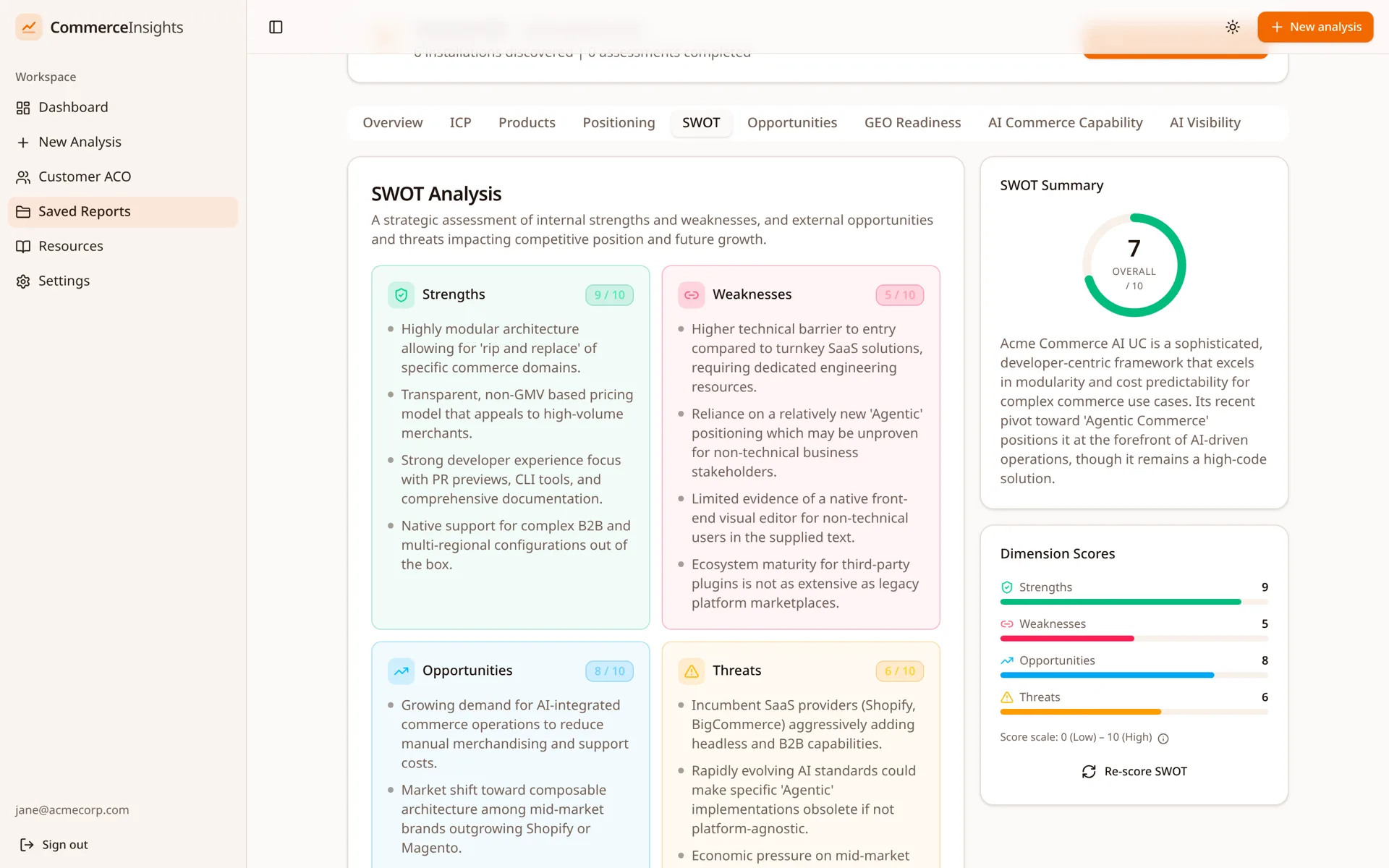Open the AI Visibility tab
This screenshot has height=868, width=1389.
pyautogui.click(x=1205, y=122)
